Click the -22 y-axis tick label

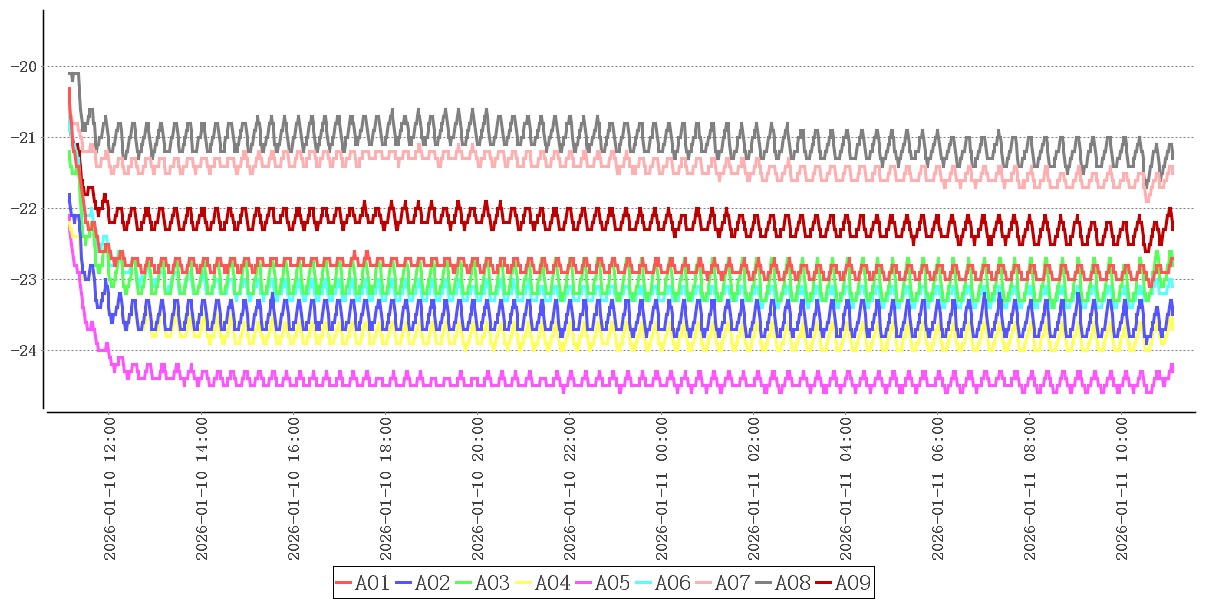point(22,208)
